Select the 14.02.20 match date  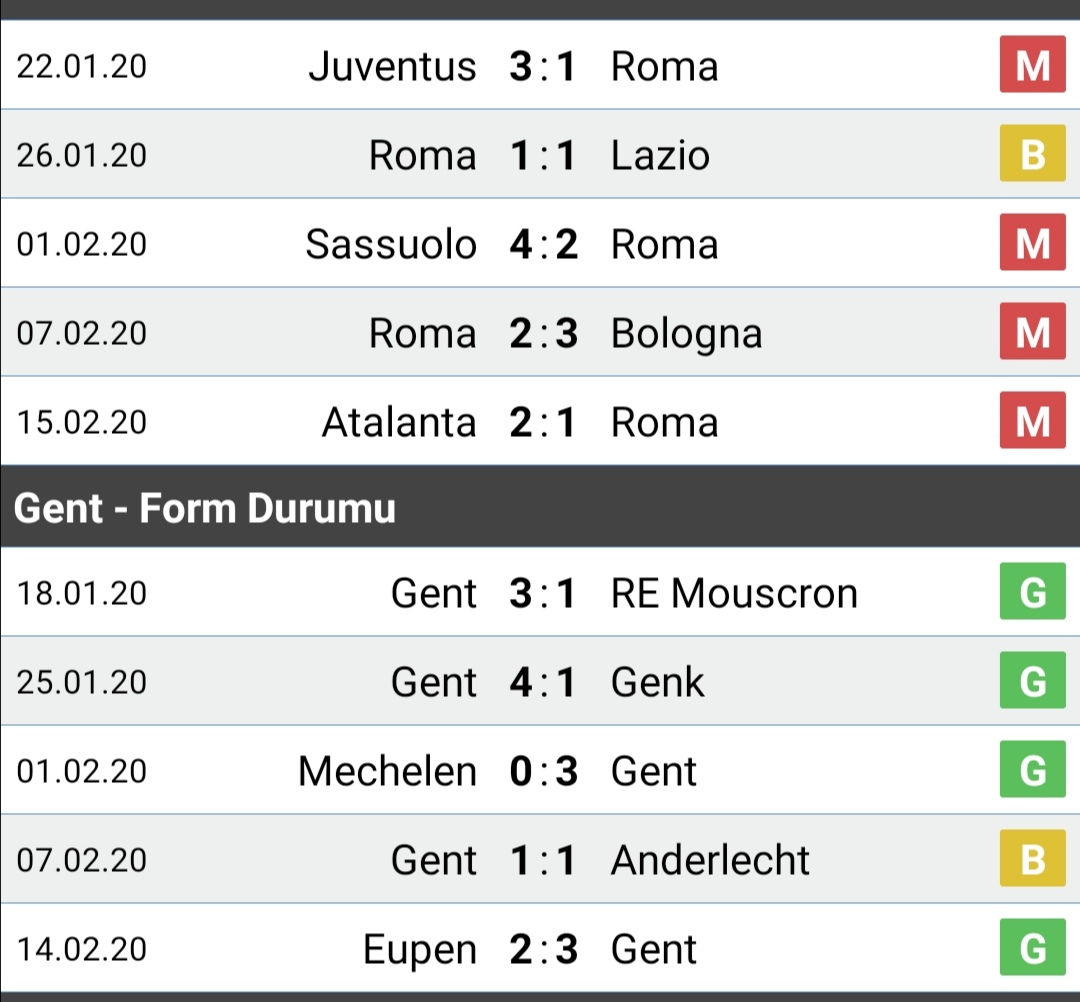[82, 949]
